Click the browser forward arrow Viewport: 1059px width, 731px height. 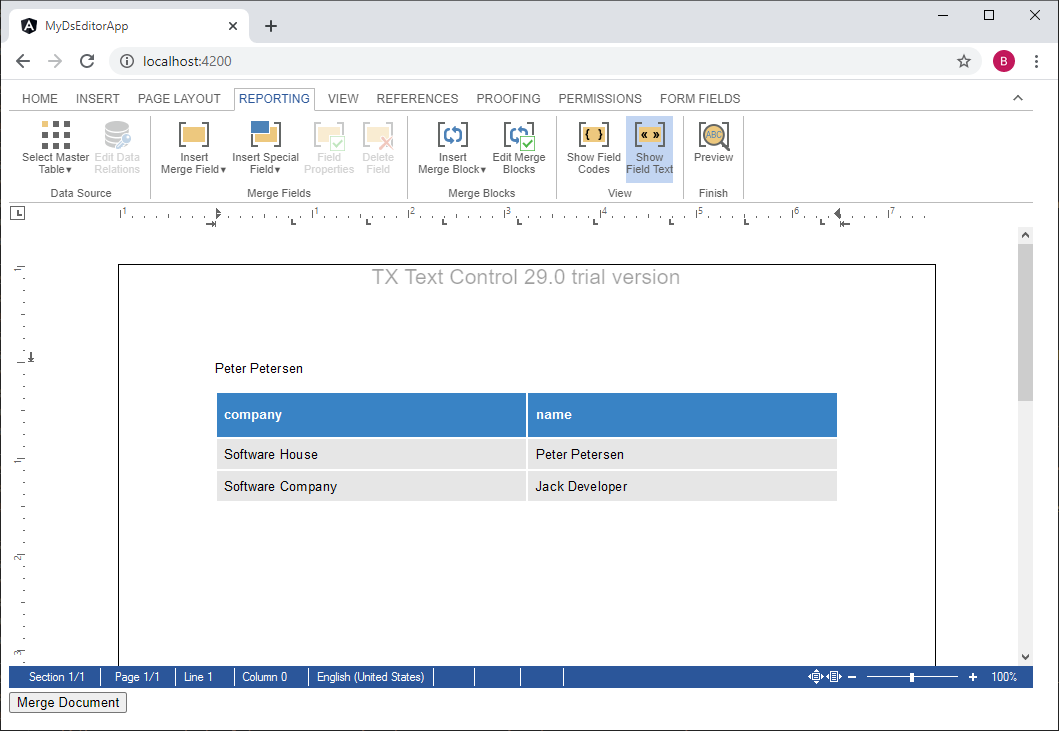pos(55,61)
